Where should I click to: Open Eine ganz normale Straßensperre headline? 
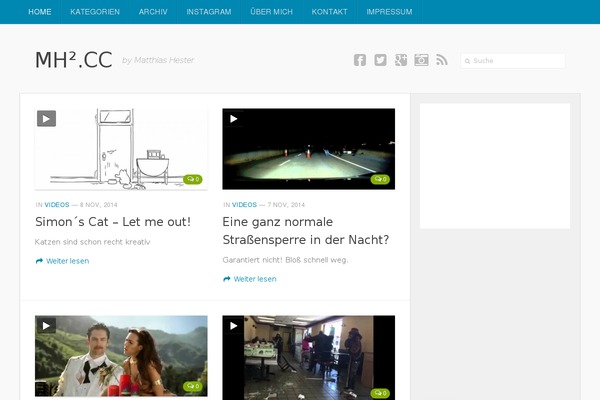(306, 231)
